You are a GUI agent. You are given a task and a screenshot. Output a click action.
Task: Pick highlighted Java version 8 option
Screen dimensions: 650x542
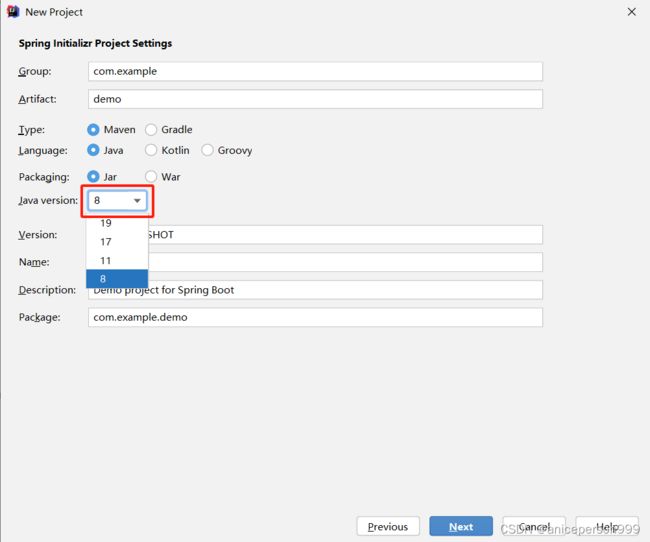[117, 279]
